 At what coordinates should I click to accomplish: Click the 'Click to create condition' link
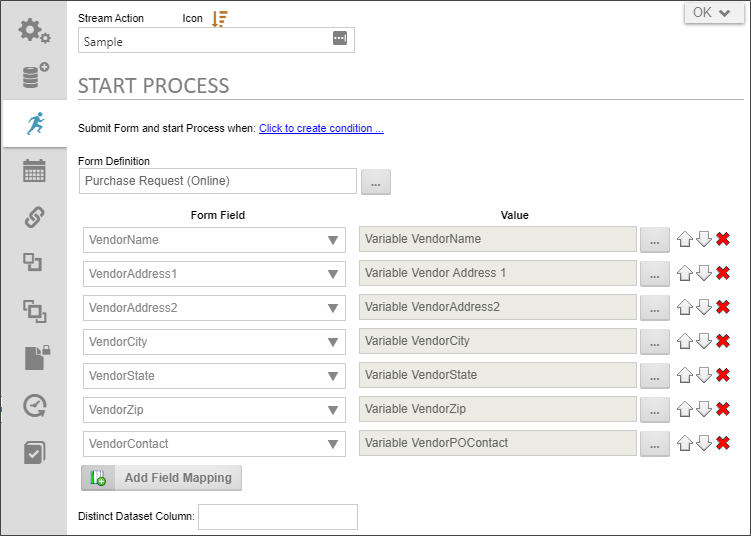tap(321, 128)
